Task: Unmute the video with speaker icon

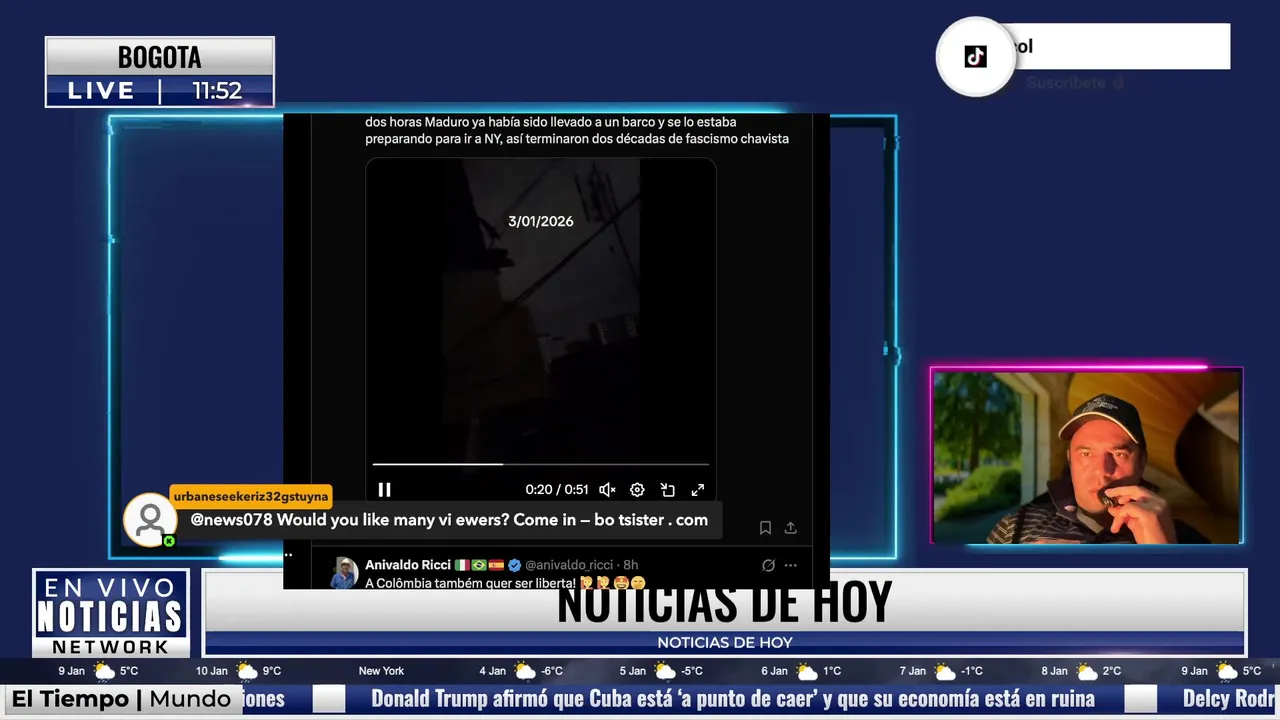Action: pyautogui.click(x=607, y=490)
